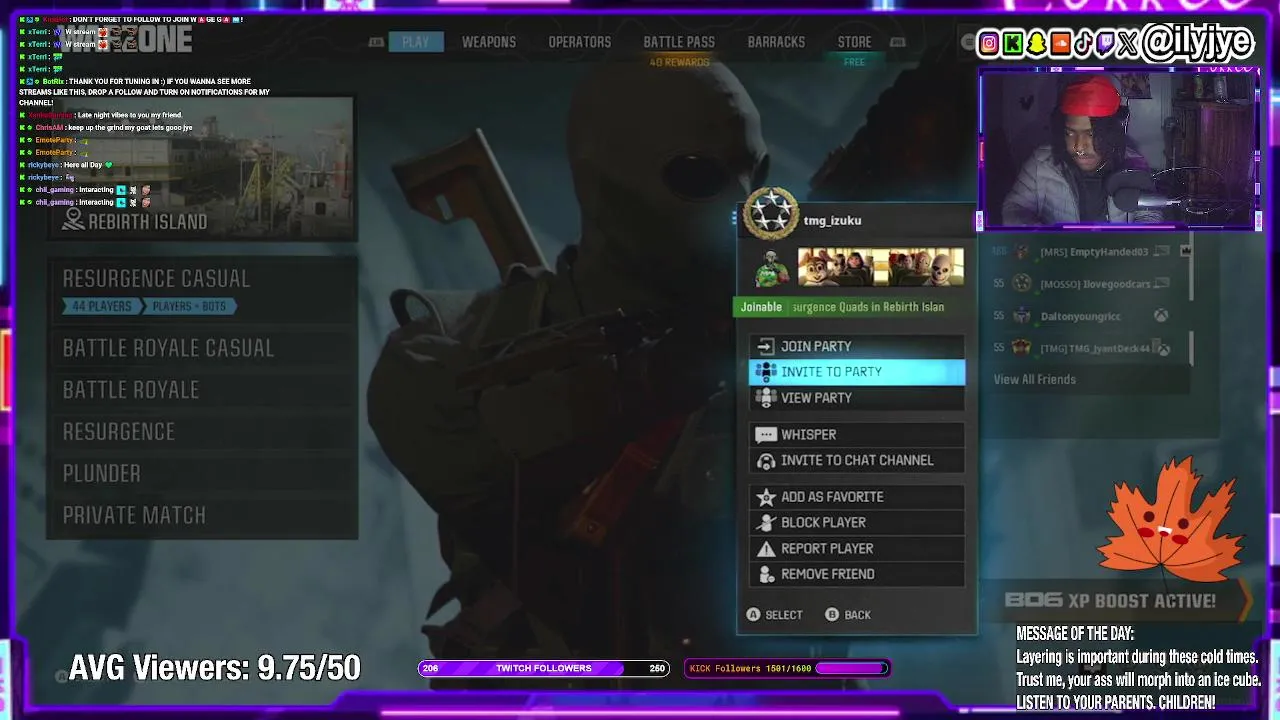Select the Whisper menu option
The height and width of the screenshot is (720, 1280).
[857, 435]
